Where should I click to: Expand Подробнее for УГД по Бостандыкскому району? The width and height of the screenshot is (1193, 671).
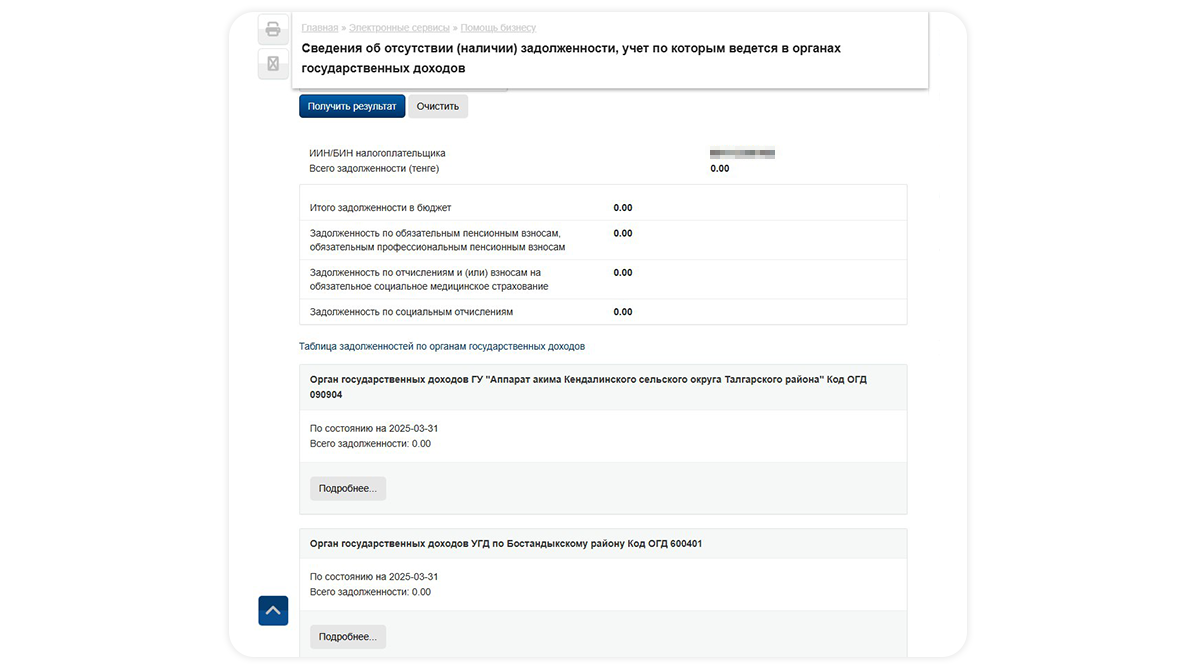click(348, 637)
